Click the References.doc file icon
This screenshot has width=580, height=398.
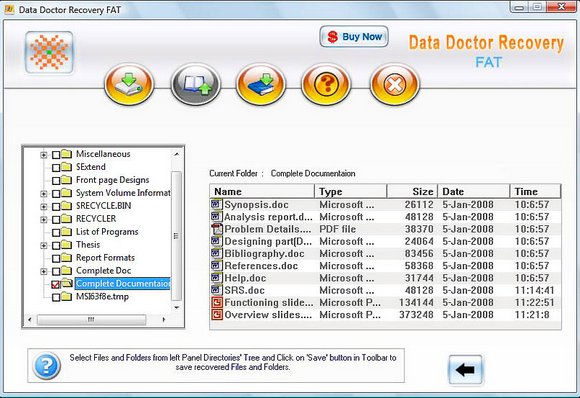click(x=216, y=266)
